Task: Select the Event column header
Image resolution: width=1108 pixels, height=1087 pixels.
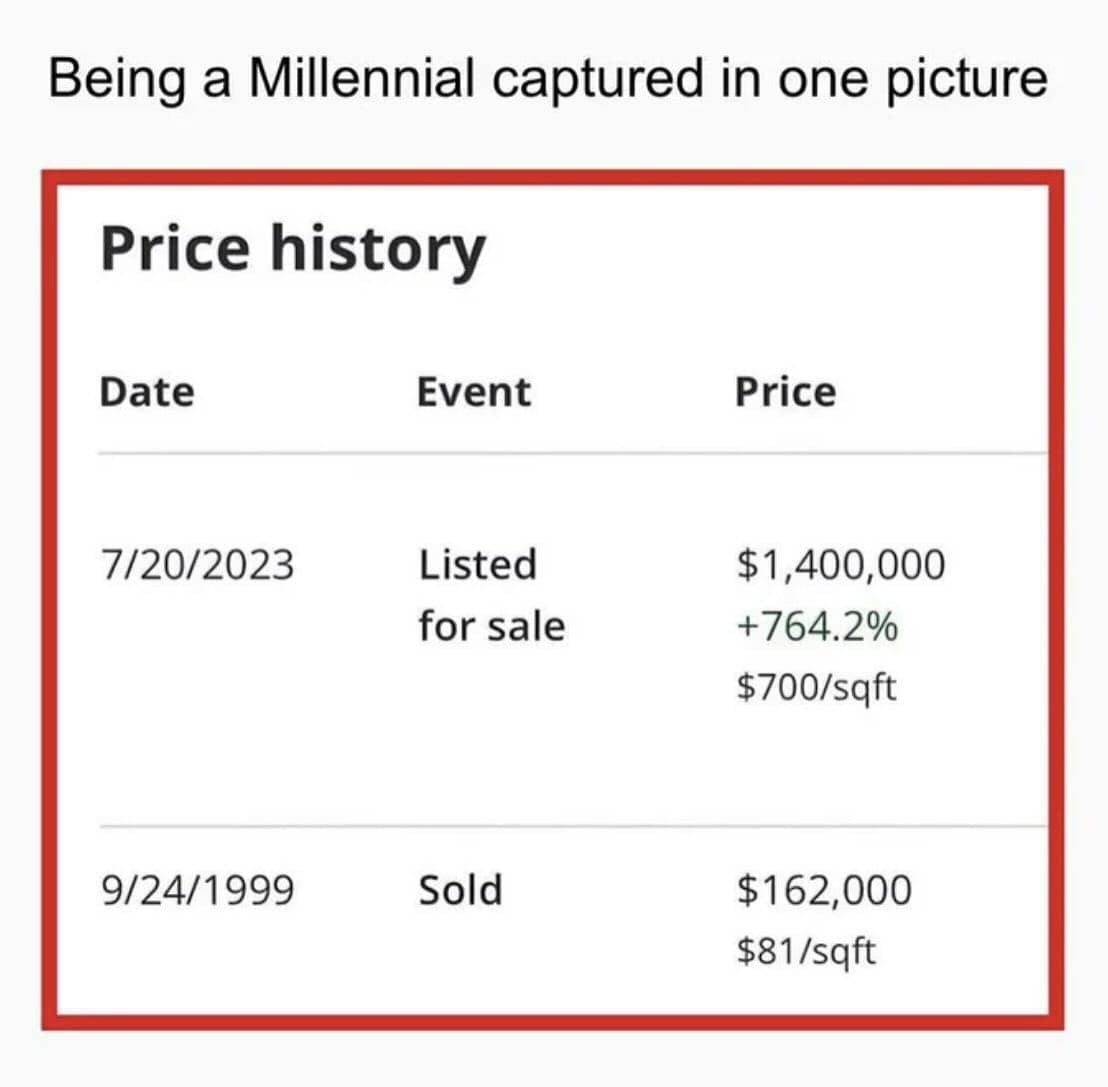Action: tap(474, 392)
